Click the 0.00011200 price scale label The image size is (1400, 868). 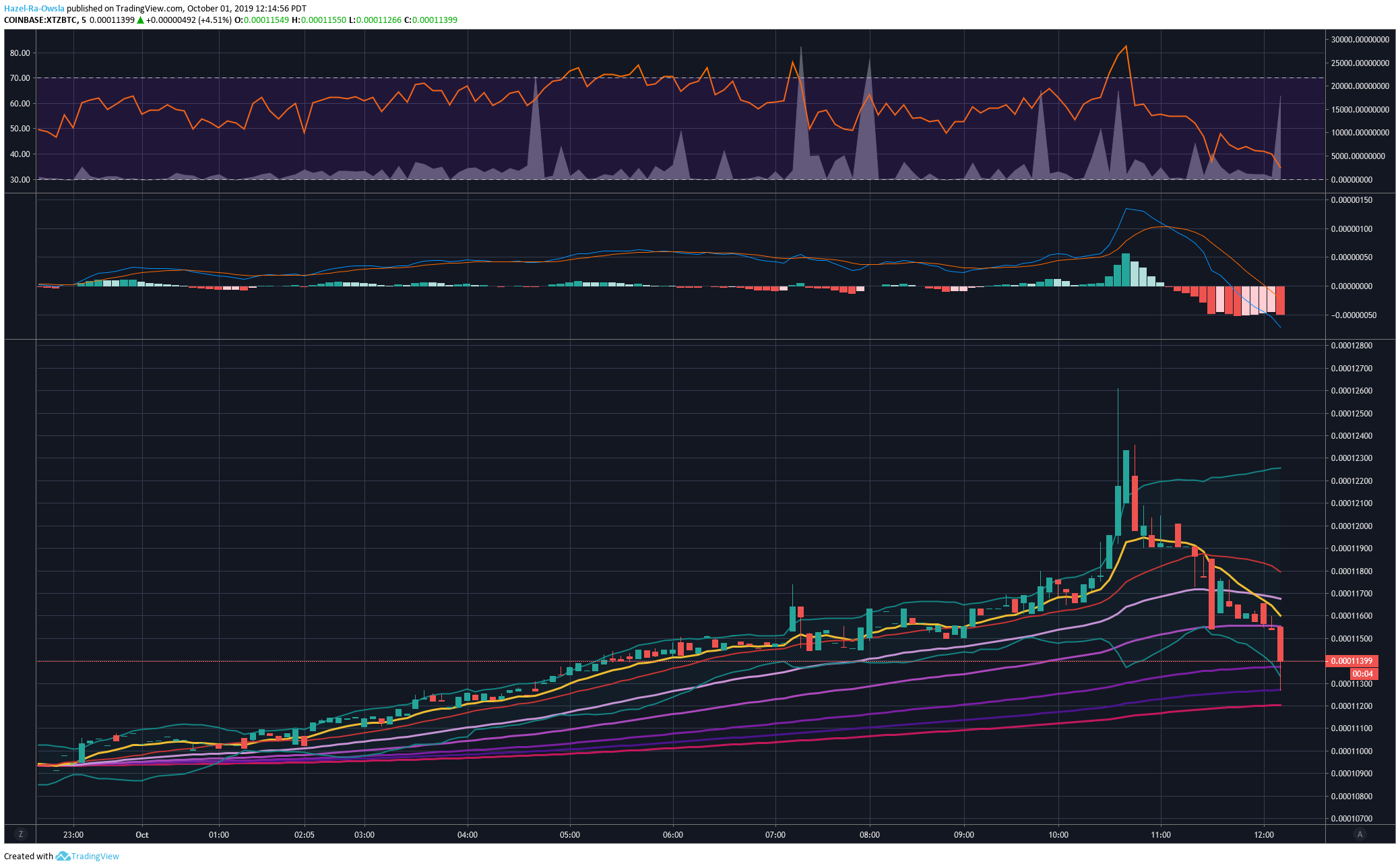click(1351, 706)
